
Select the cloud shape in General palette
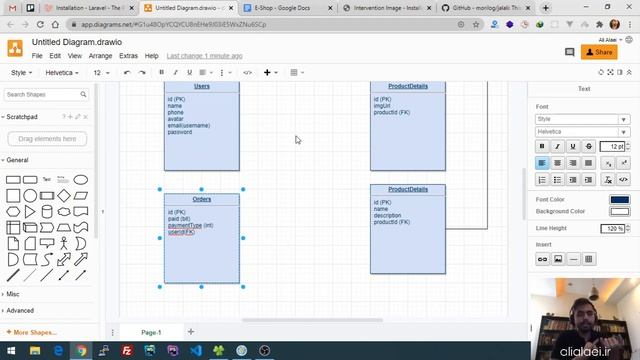(64, 211)
